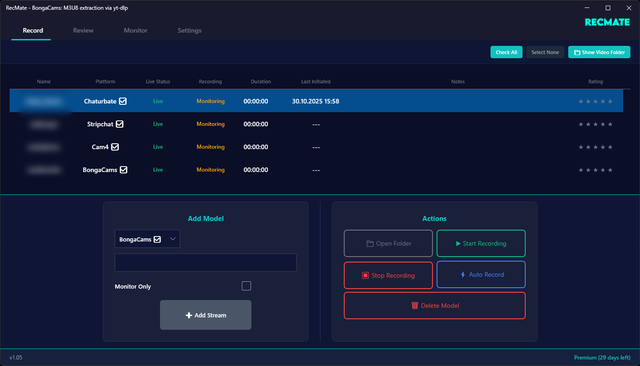640x366 pixels.
Task: Click the Rating column header
Action: [596, 82]
